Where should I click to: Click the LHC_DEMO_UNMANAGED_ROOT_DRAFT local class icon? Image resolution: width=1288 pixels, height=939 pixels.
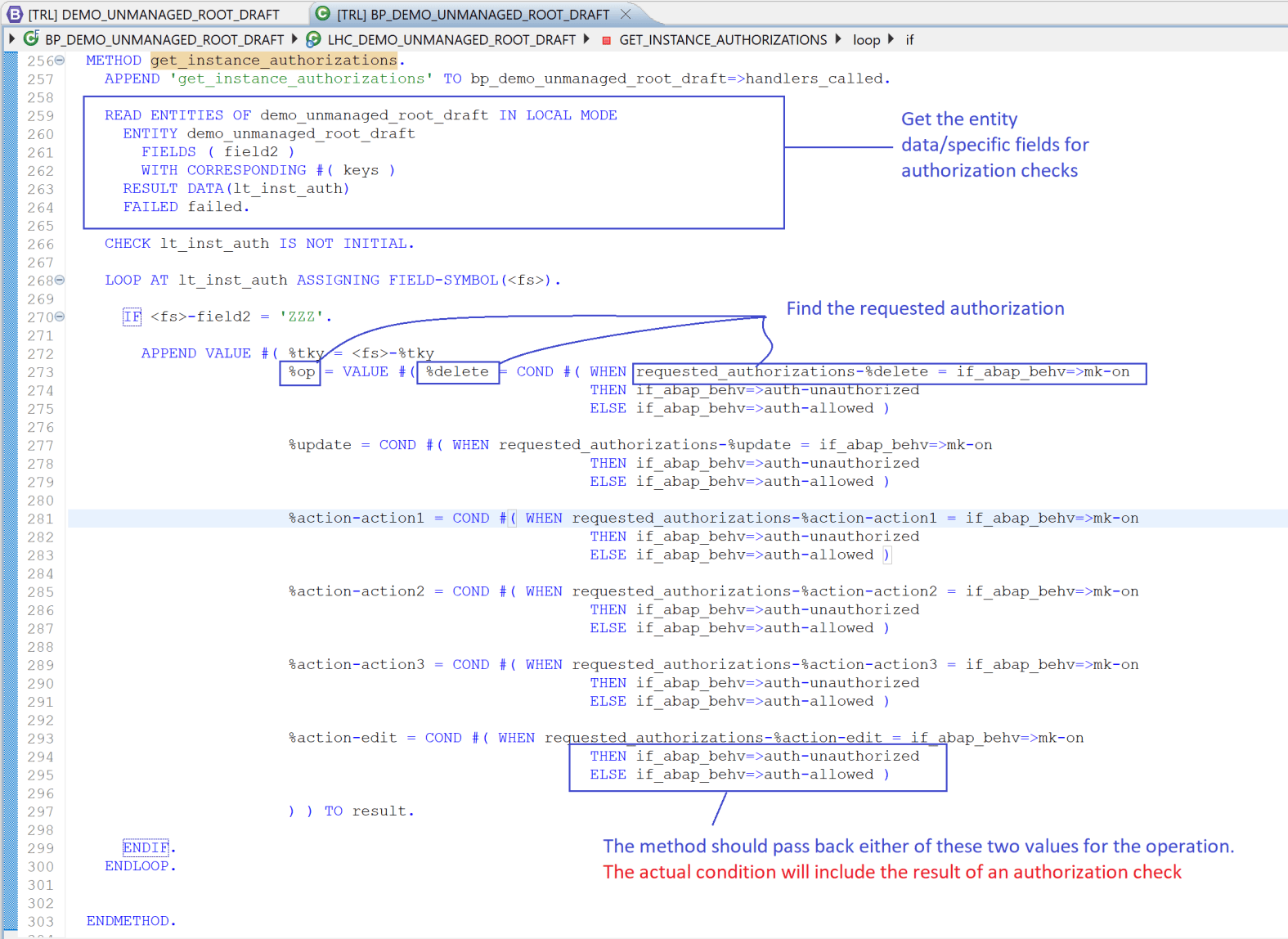point(313,39)
